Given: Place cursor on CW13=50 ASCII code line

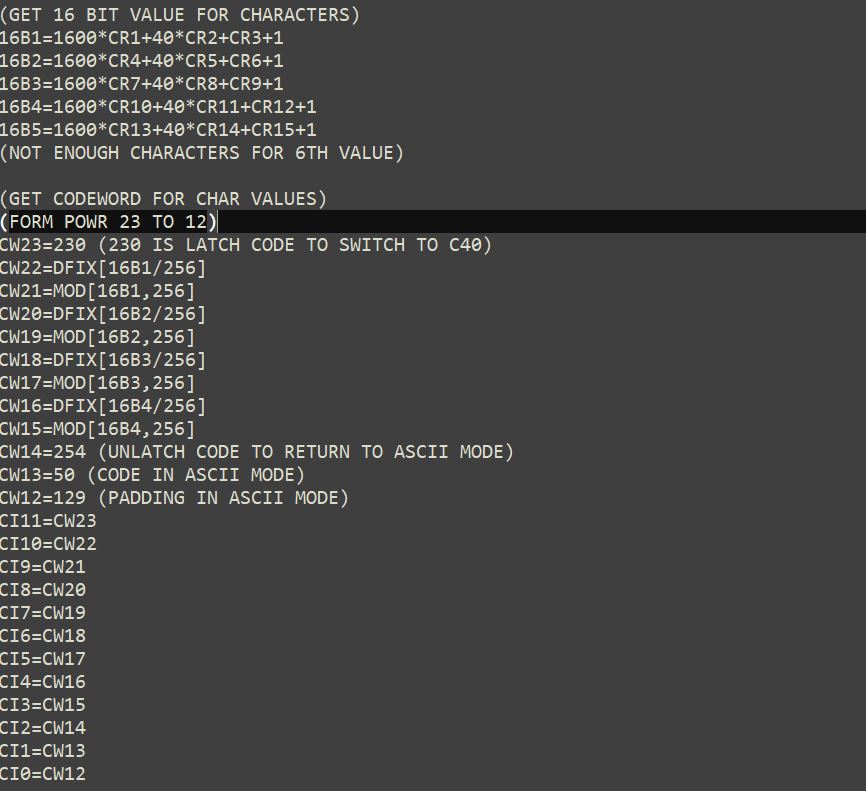Looking at the screenshot, I should (x=152, y=475).
